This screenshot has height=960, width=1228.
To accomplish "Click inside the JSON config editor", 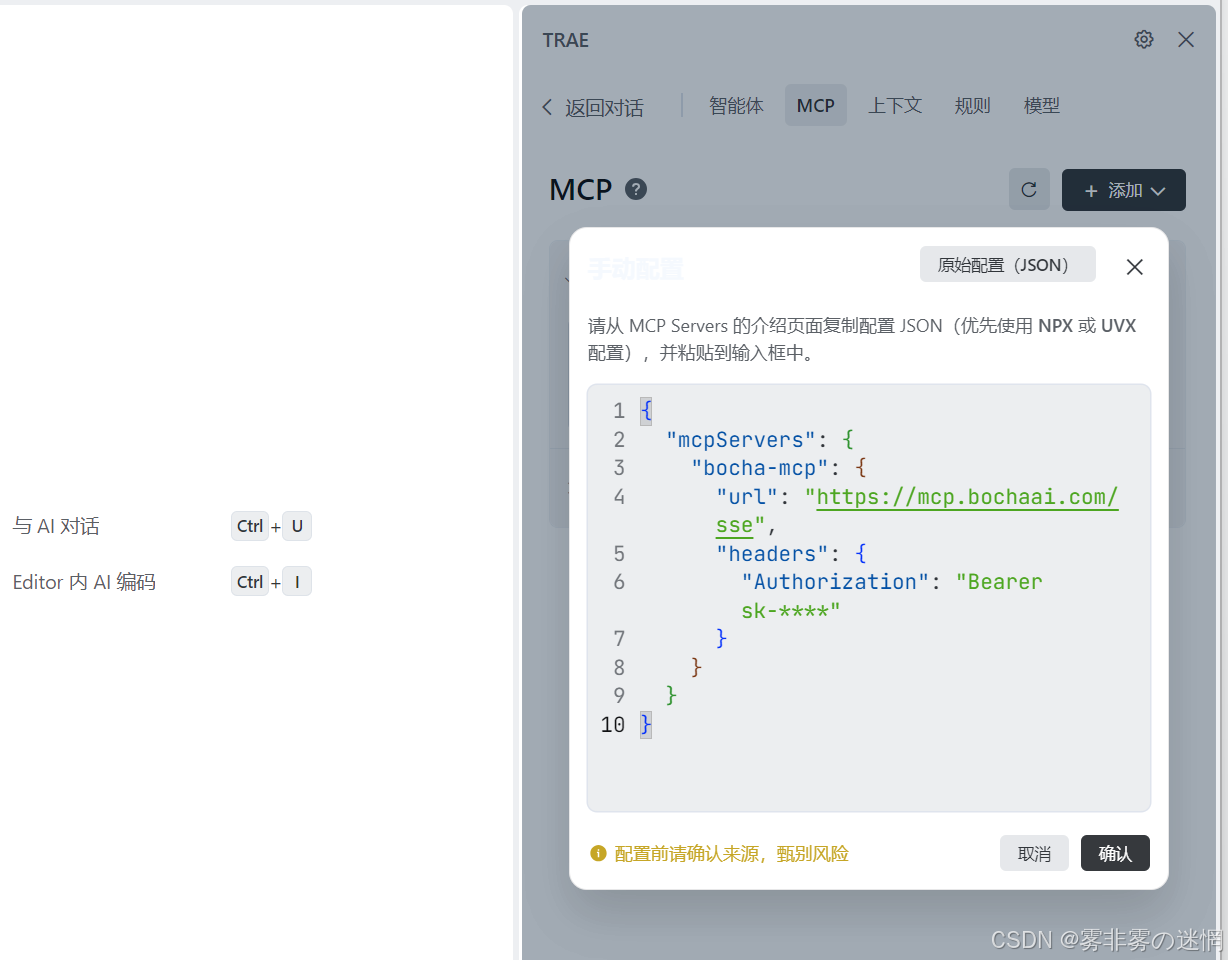I will coord(869,598).
